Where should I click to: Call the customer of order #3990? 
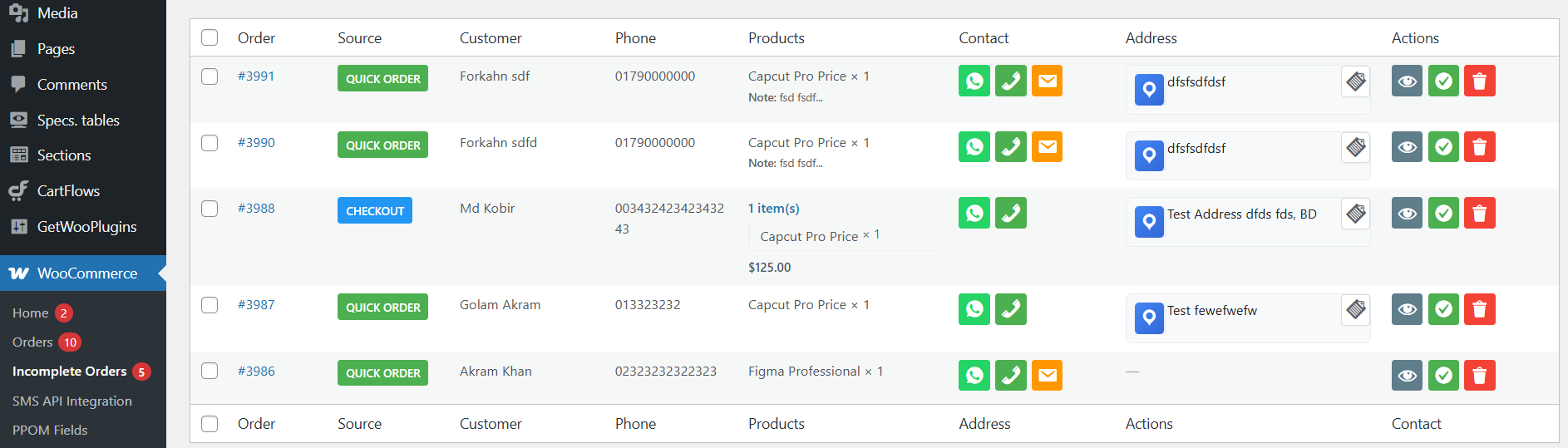[1011, 147]
